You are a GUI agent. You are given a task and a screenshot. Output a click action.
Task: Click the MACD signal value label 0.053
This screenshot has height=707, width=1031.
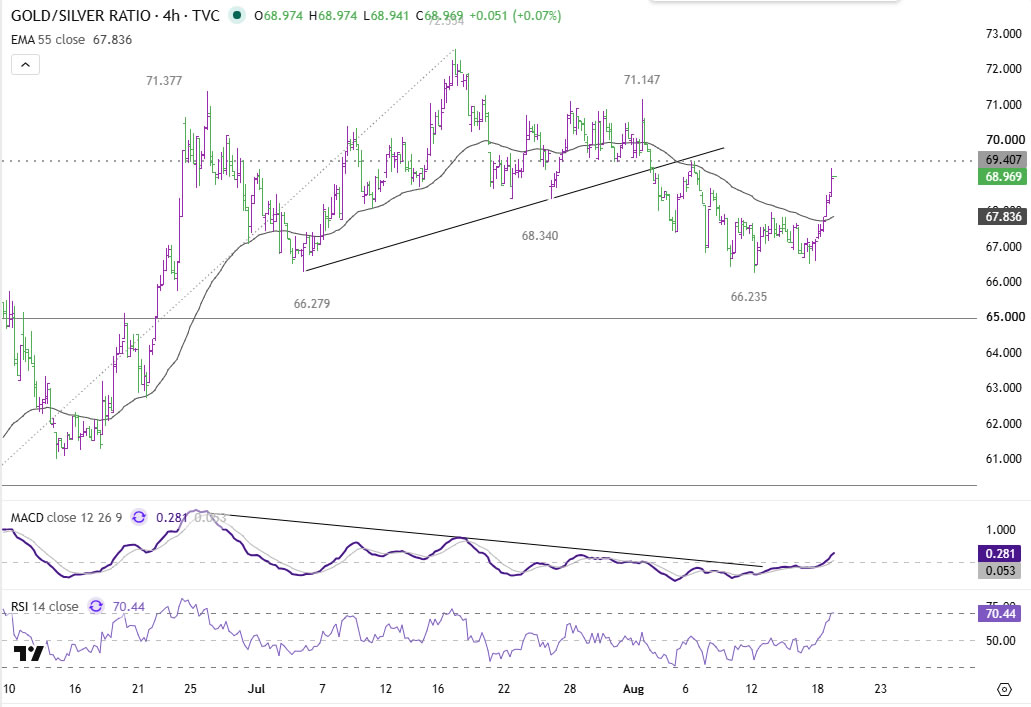click(1000, 570)
